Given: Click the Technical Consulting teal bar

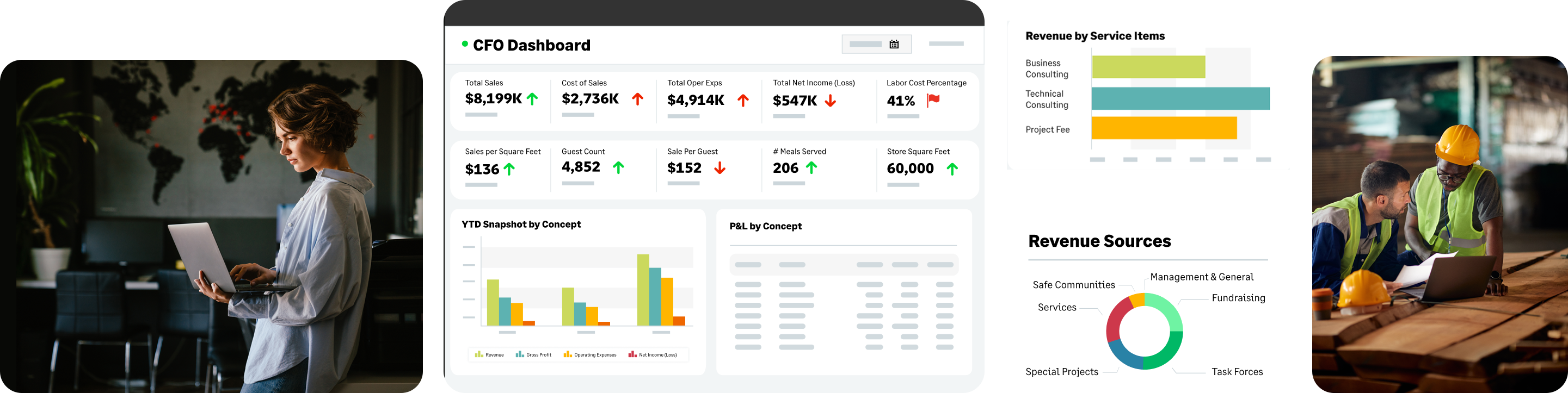Looking at the screenshot, I should 1180,98.
